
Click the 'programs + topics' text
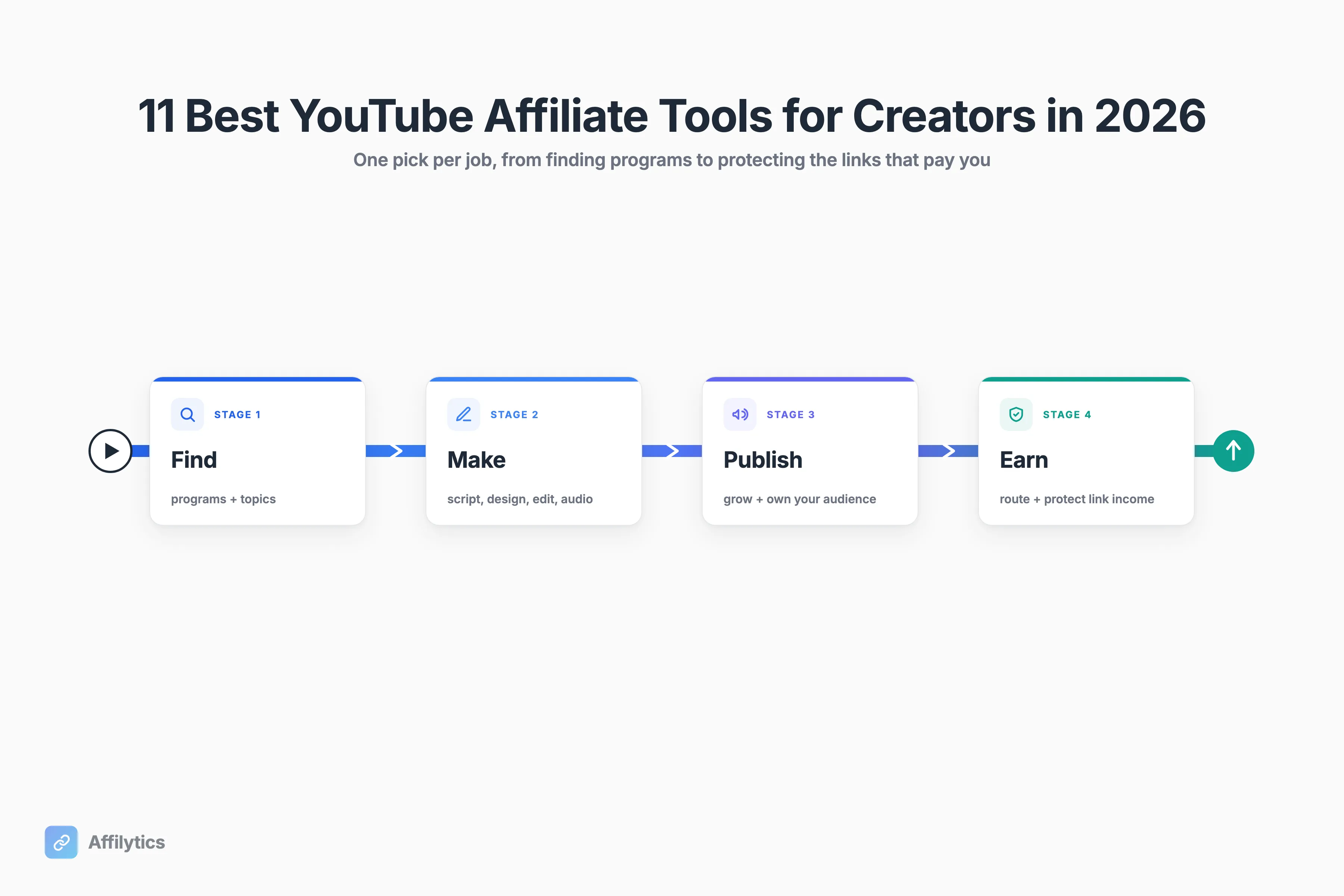coord(223,499)
